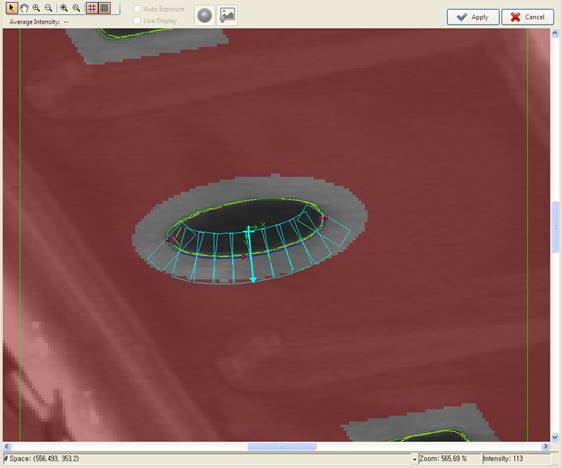Enable the Live Display checkbox

(x=137, y=20)
